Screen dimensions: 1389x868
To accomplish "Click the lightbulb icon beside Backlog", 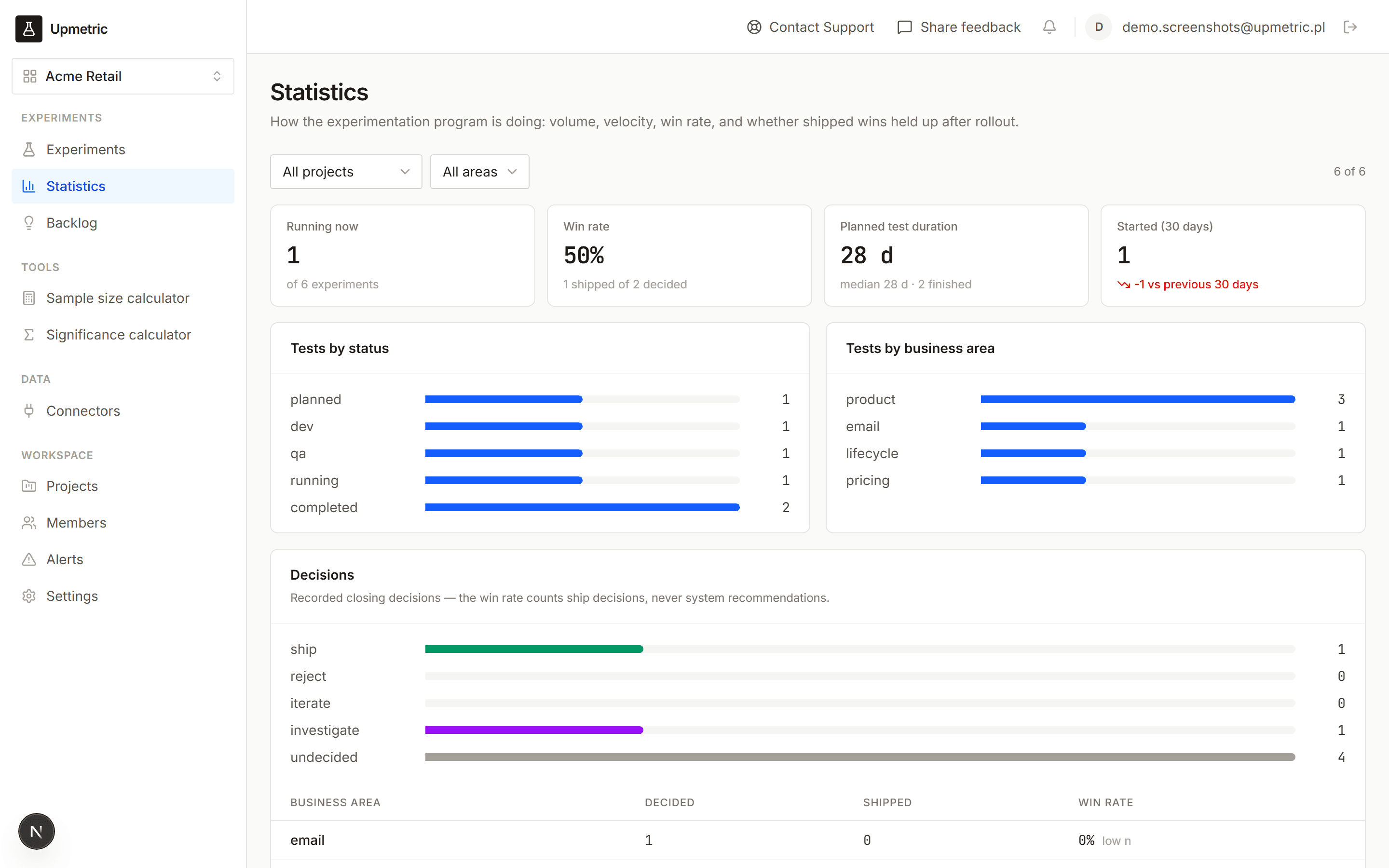I will [29, 223].
